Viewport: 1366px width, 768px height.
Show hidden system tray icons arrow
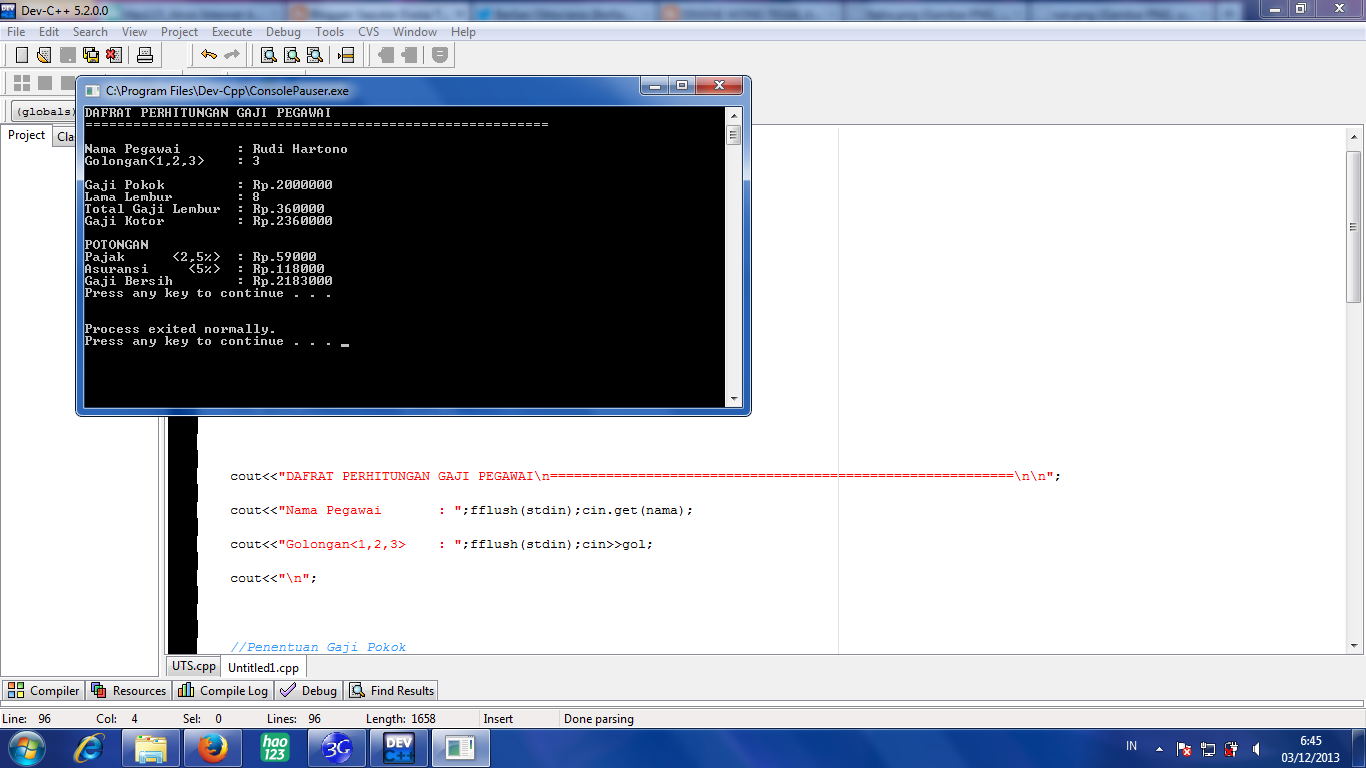1159,748
